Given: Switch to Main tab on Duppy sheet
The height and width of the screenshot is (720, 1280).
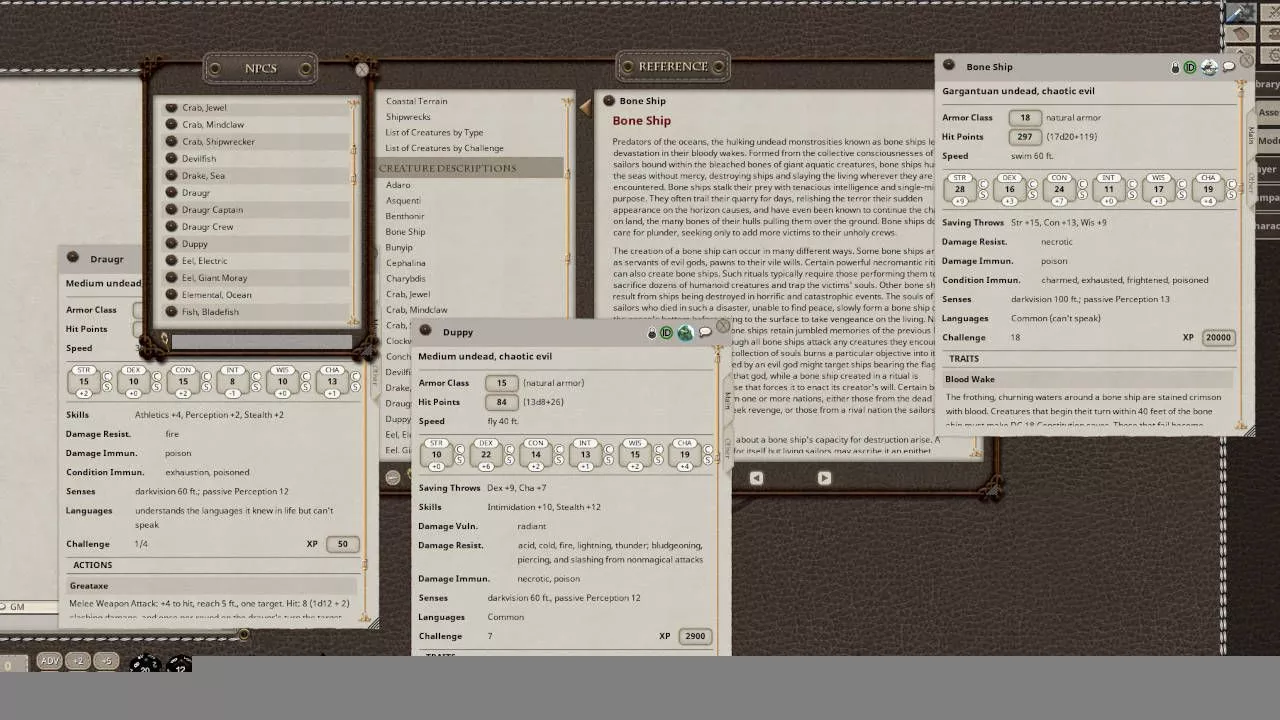Looking at the screenshot, I should [727, 400].
